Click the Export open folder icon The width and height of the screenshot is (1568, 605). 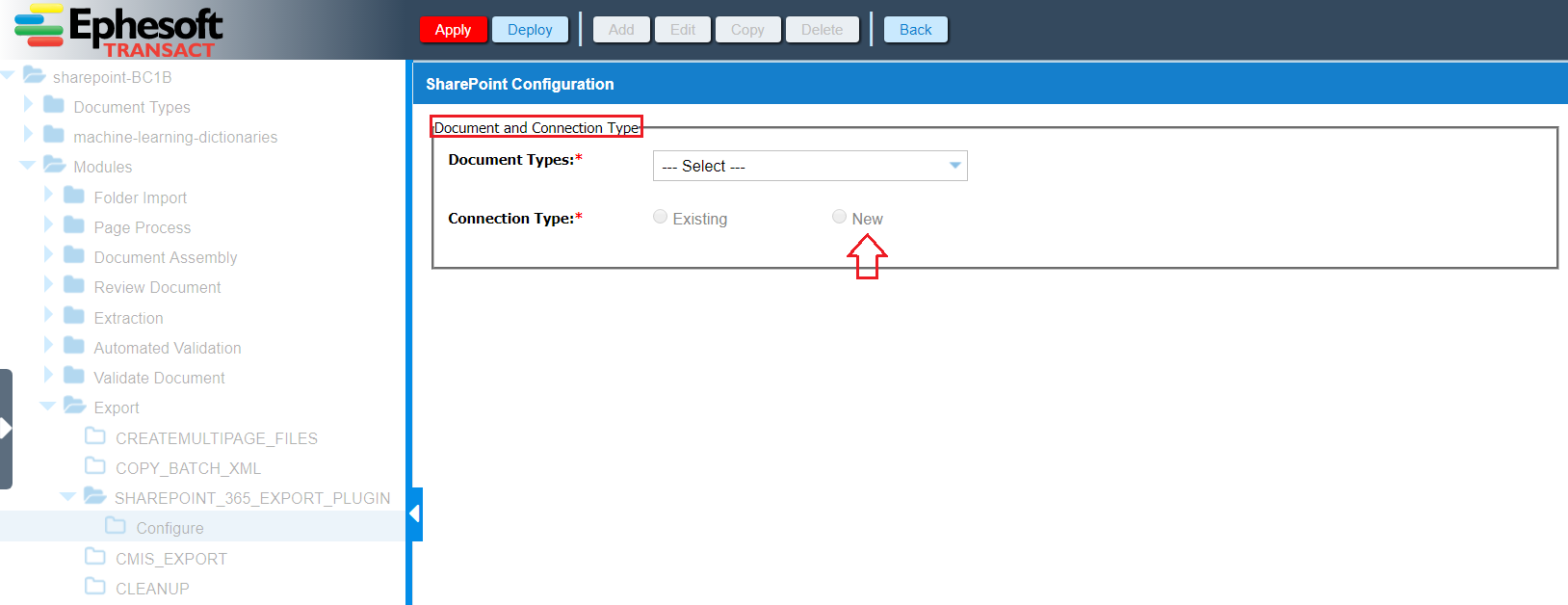(75, 406)
